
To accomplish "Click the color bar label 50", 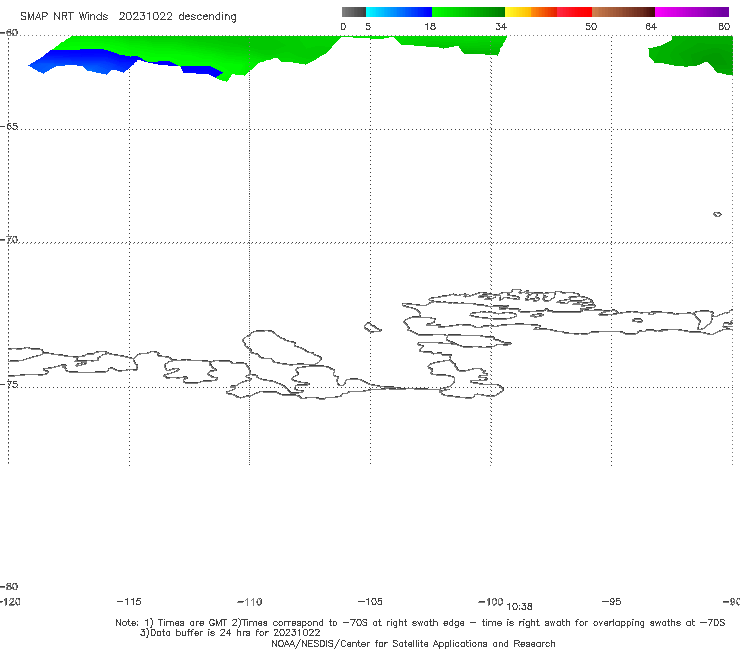I will coord(591,27).
